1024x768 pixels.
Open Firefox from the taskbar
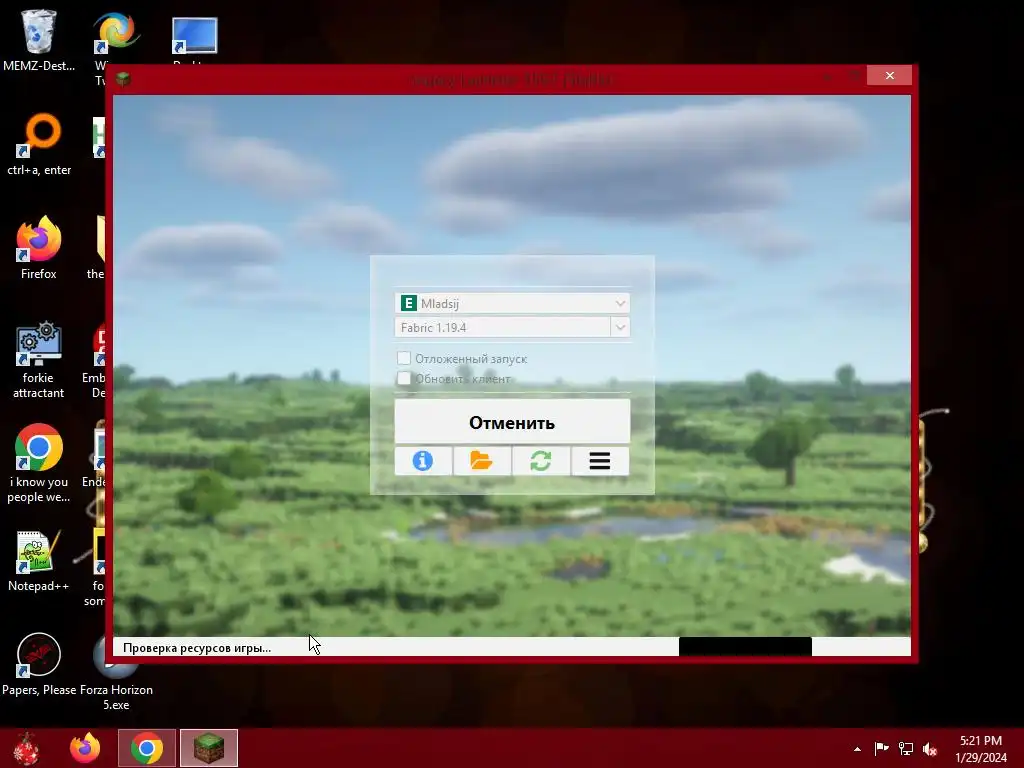coord(85,748)
